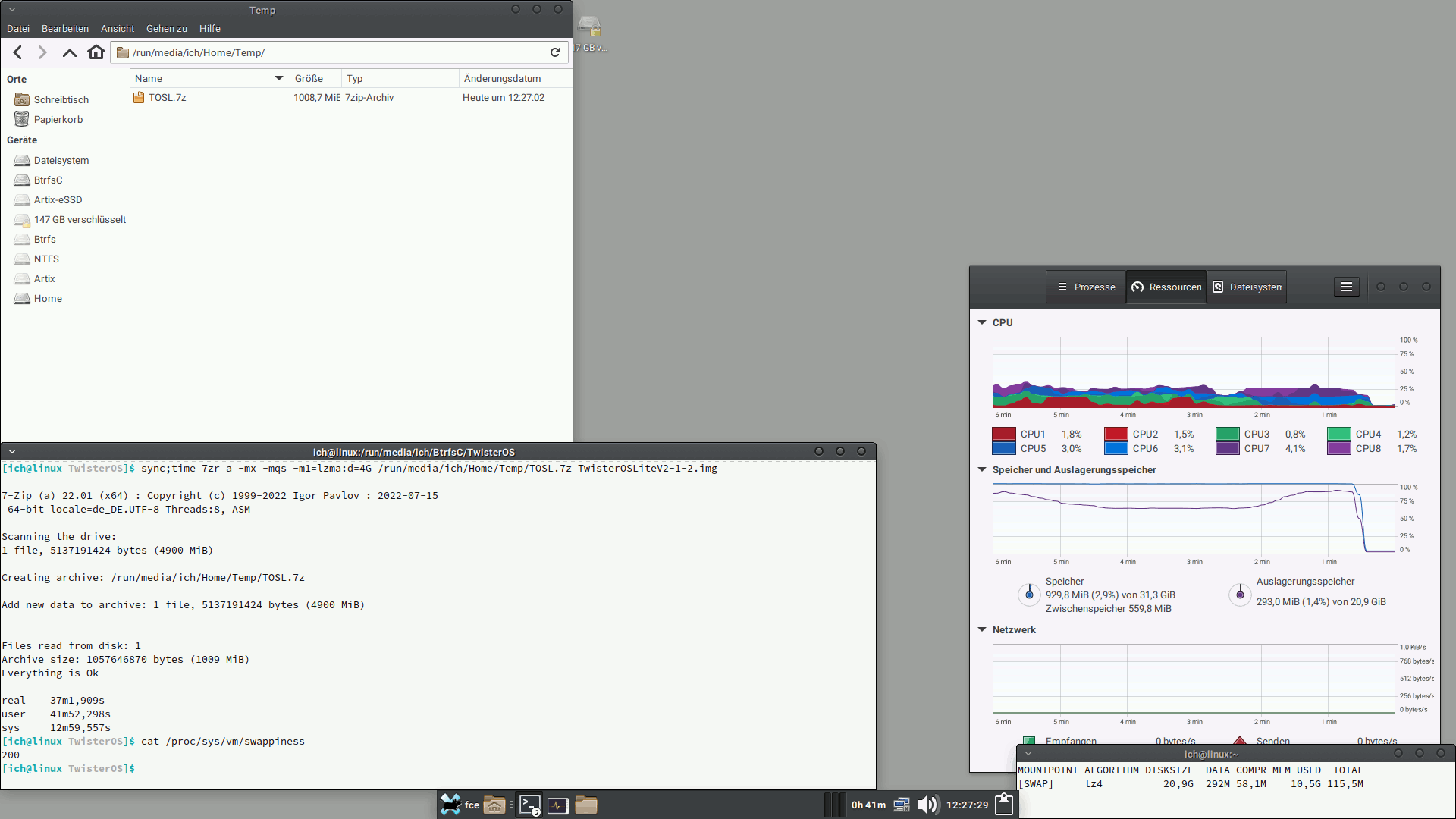Collapse Speicher und Auslagerungsspeicher section
The image size is (1456, 819).
click(982, 469)
